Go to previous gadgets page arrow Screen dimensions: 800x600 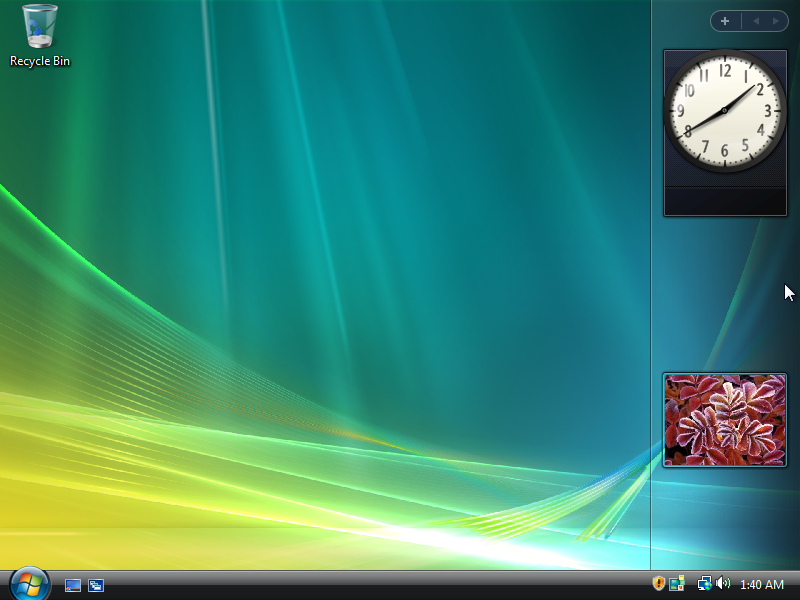click(x=756, y=21)
